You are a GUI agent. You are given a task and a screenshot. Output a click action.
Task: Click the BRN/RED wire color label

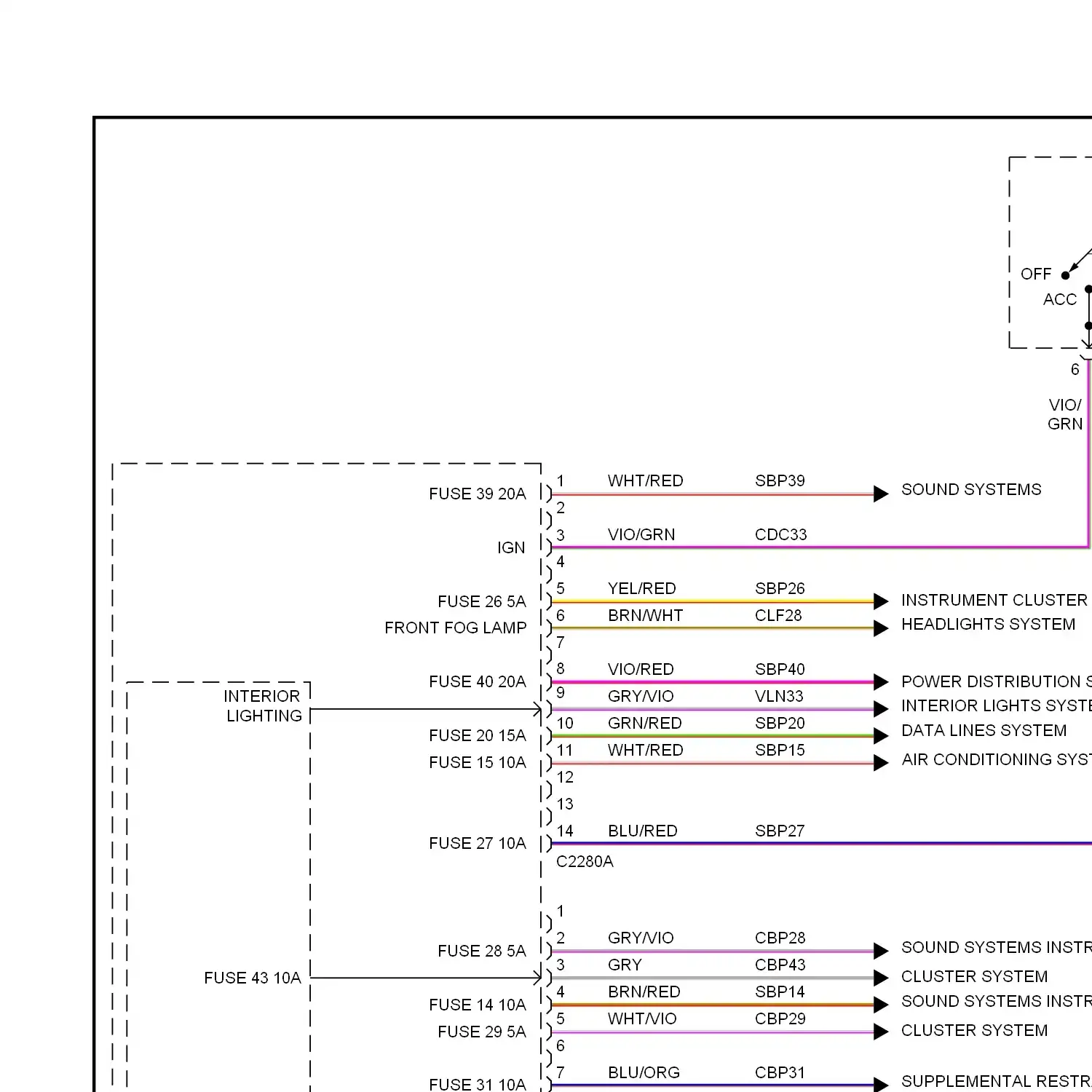point(644,992)
